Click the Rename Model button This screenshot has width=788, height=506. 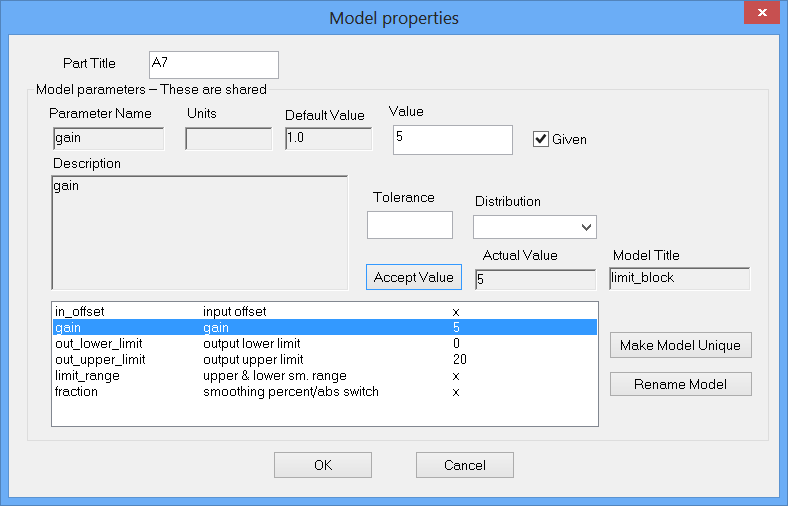680,384
